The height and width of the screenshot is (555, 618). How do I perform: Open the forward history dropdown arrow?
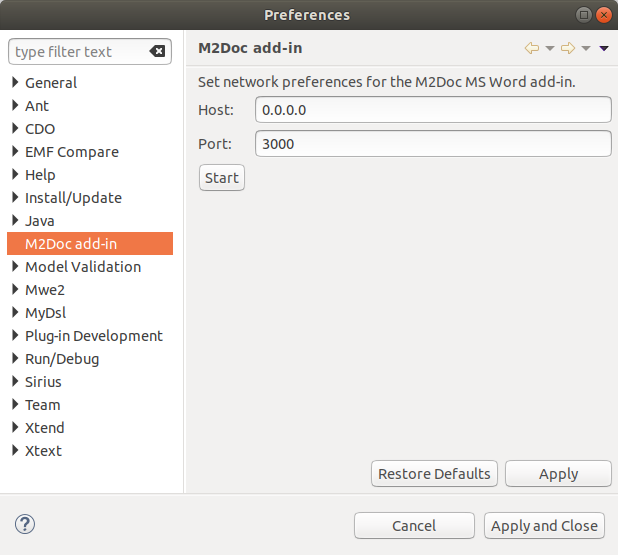[586, 48]
